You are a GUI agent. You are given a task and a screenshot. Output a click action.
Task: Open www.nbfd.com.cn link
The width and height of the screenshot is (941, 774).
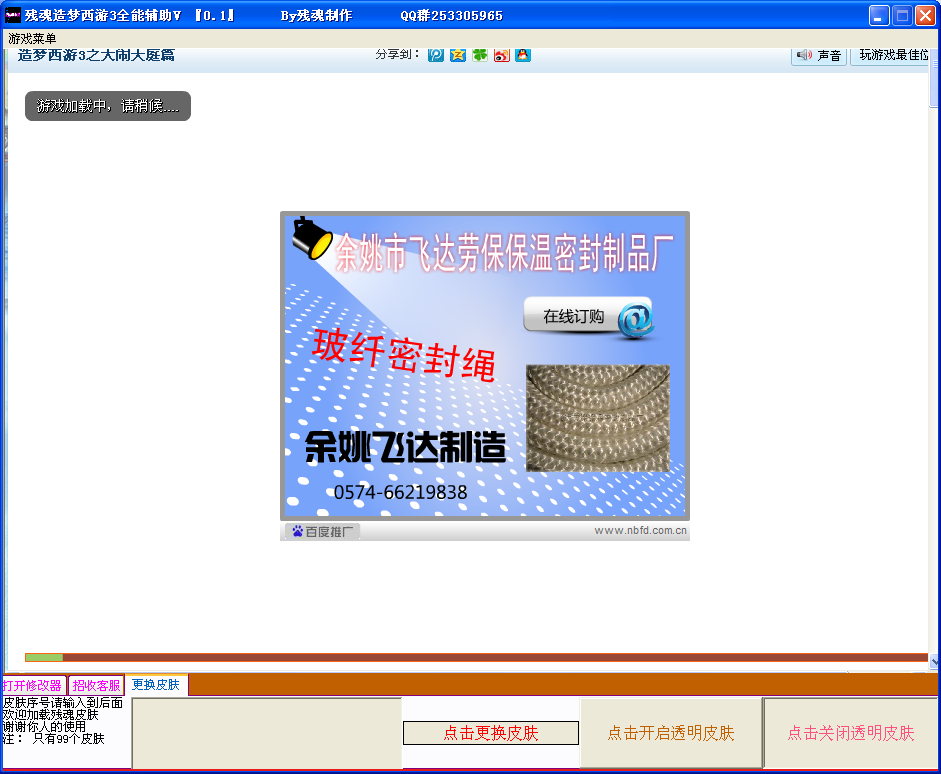tap(640, 530)
